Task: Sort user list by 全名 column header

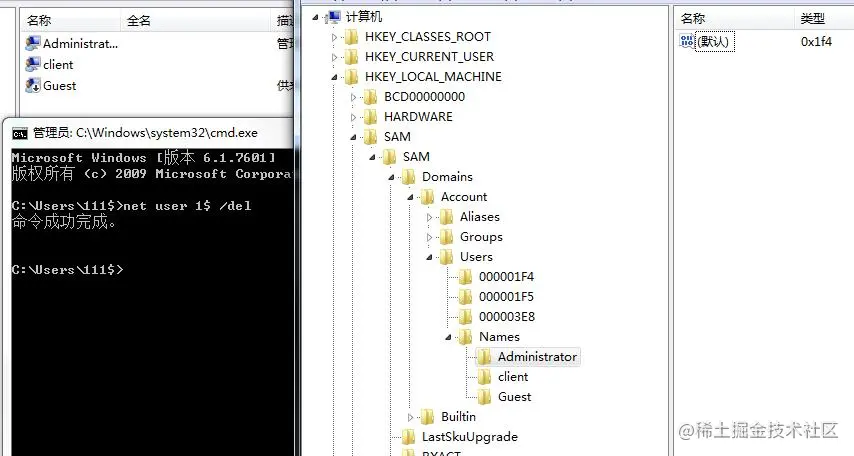Action: (x=196, y=21)
